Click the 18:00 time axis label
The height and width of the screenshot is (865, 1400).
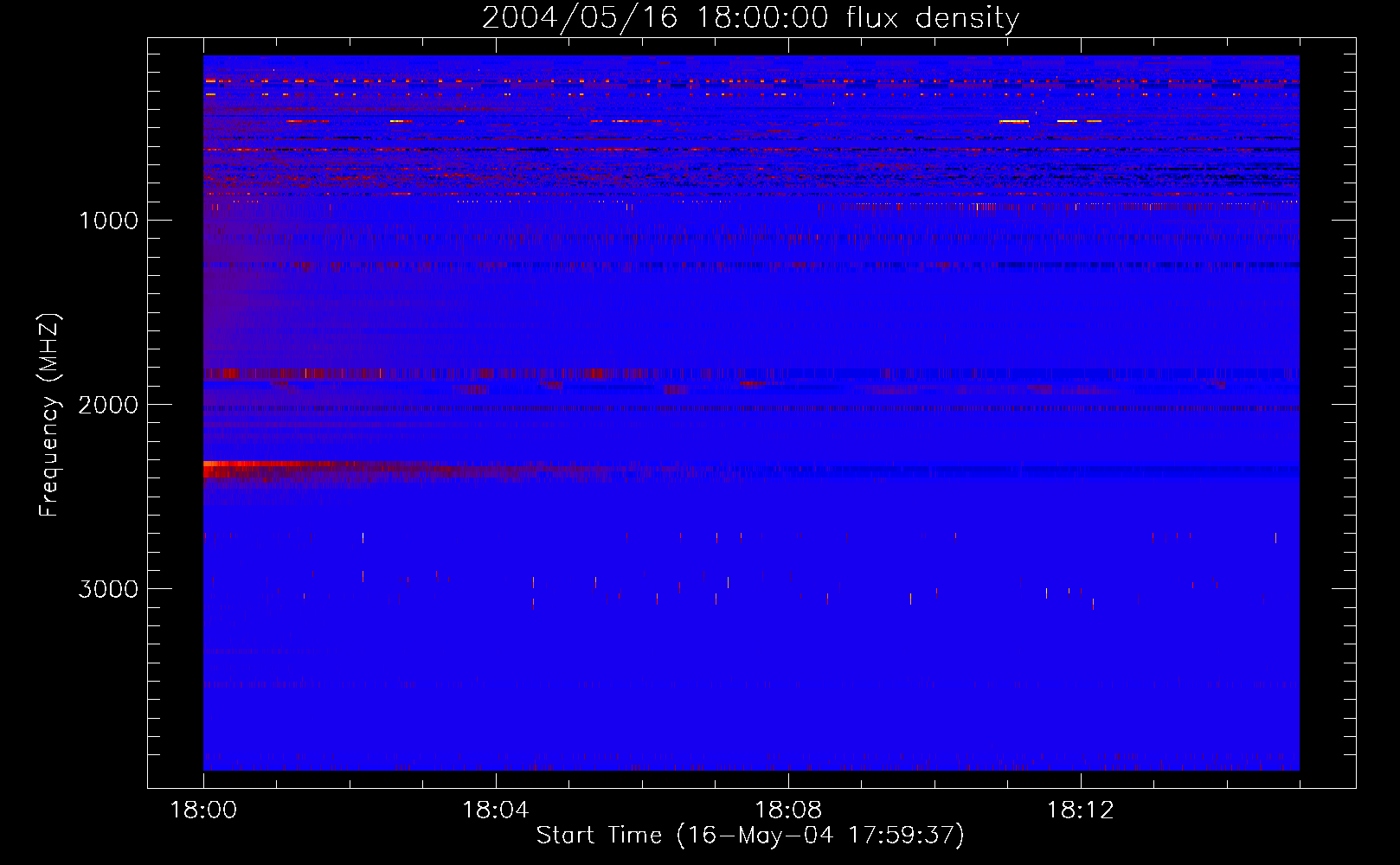click(203, 811)
